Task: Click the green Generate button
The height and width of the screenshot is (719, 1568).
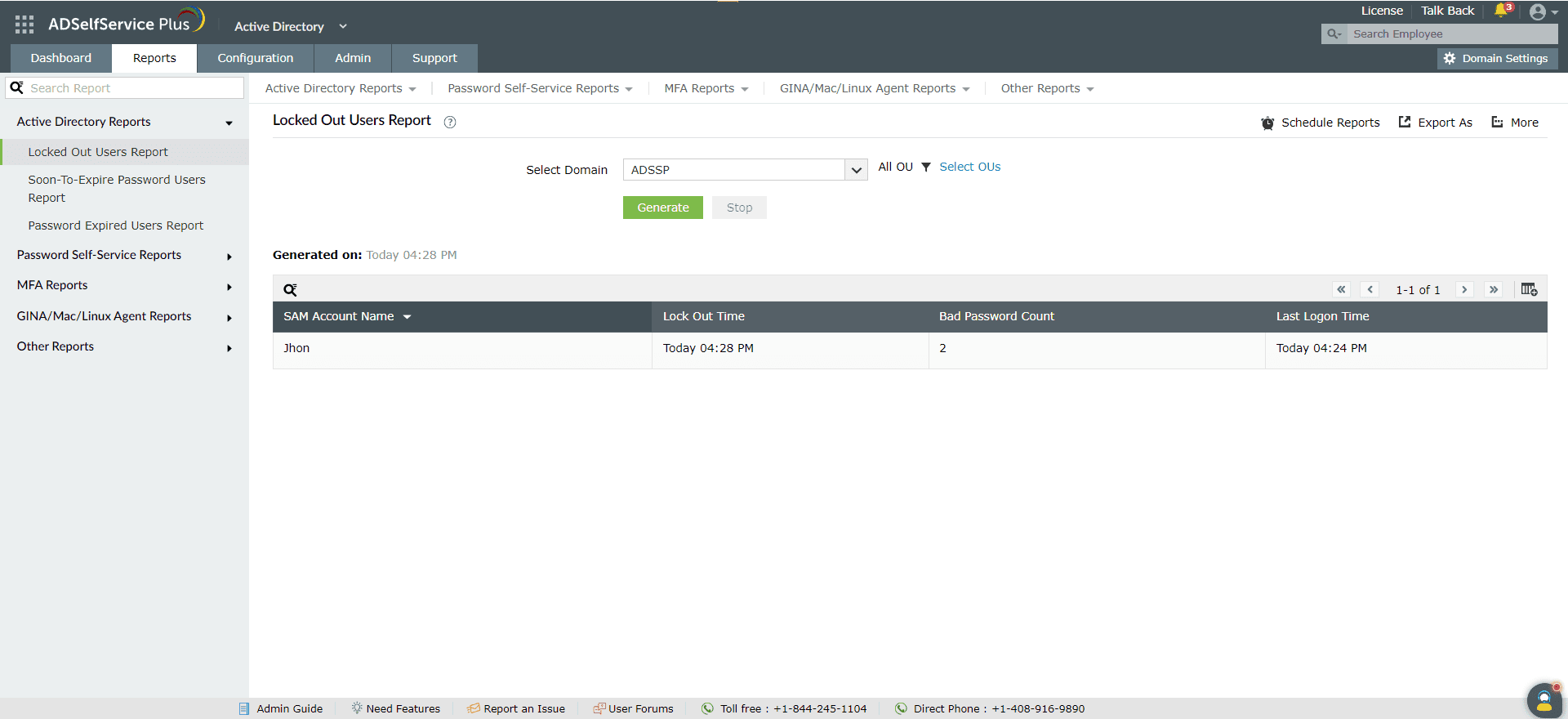Action: tap(663, 208)
